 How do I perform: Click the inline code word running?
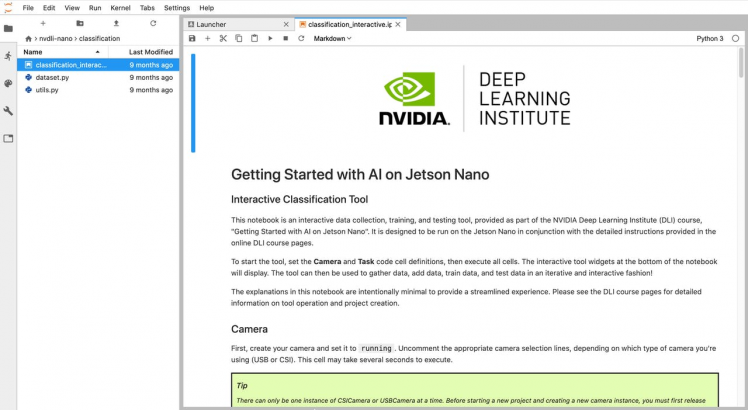376,348
